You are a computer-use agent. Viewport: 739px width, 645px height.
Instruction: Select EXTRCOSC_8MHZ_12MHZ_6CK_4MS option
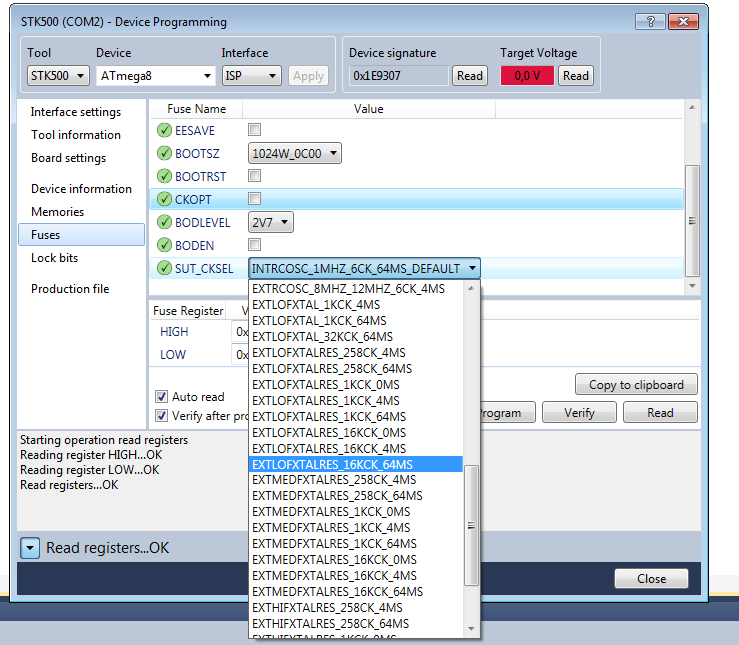356,288
